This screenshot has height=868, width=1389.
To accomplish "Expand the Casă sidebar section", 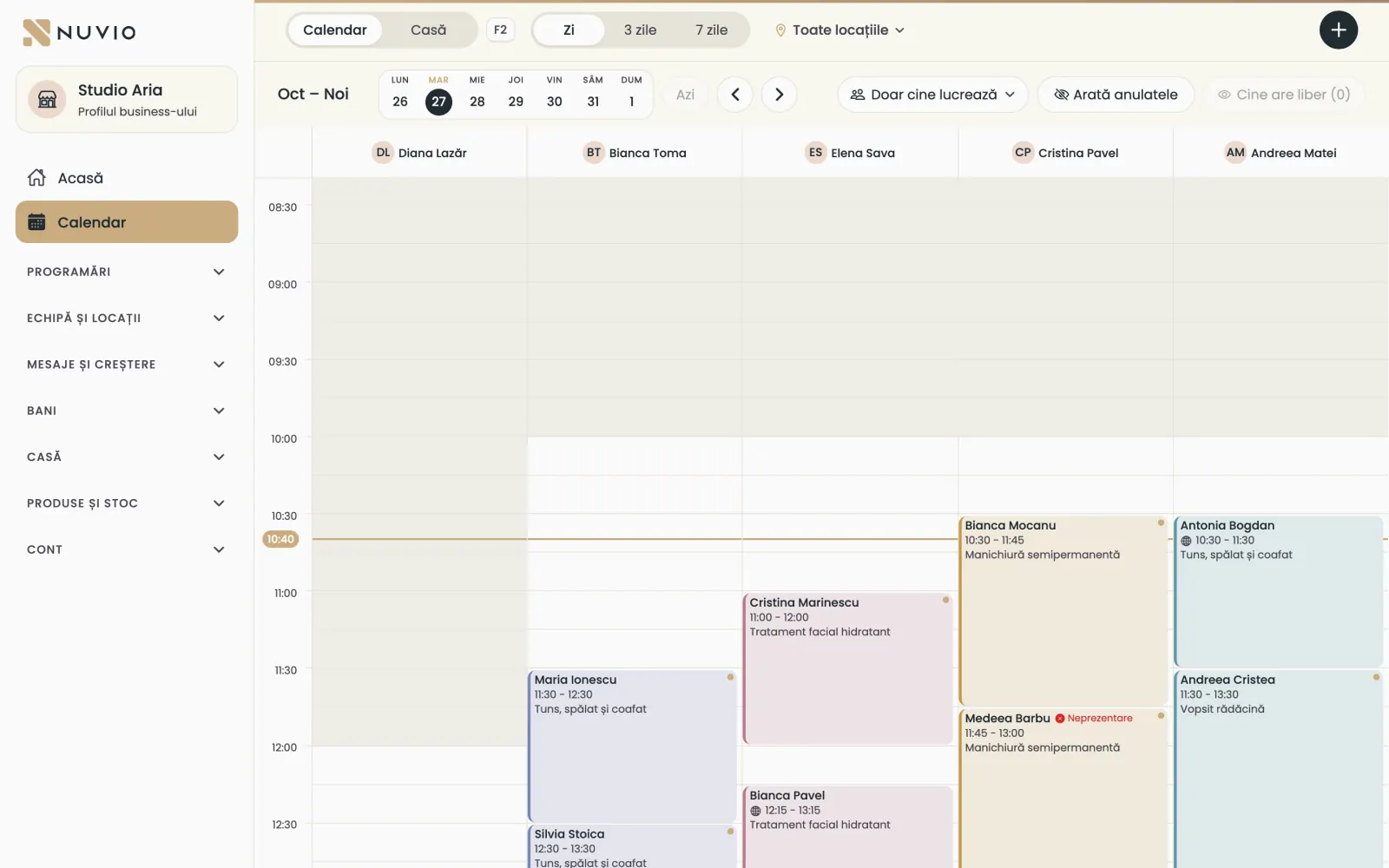I will (127, 457).
